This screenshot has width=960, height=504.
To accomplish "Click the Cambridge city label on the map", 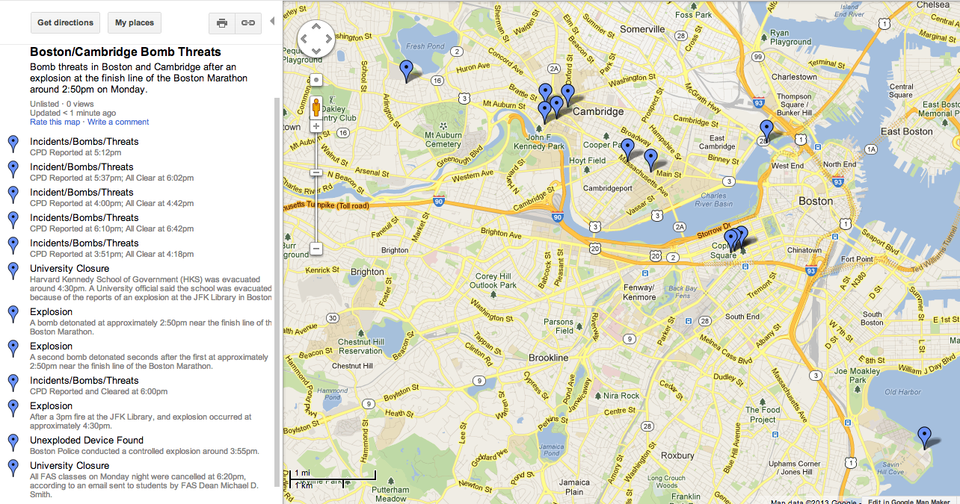I will [598, 111].
